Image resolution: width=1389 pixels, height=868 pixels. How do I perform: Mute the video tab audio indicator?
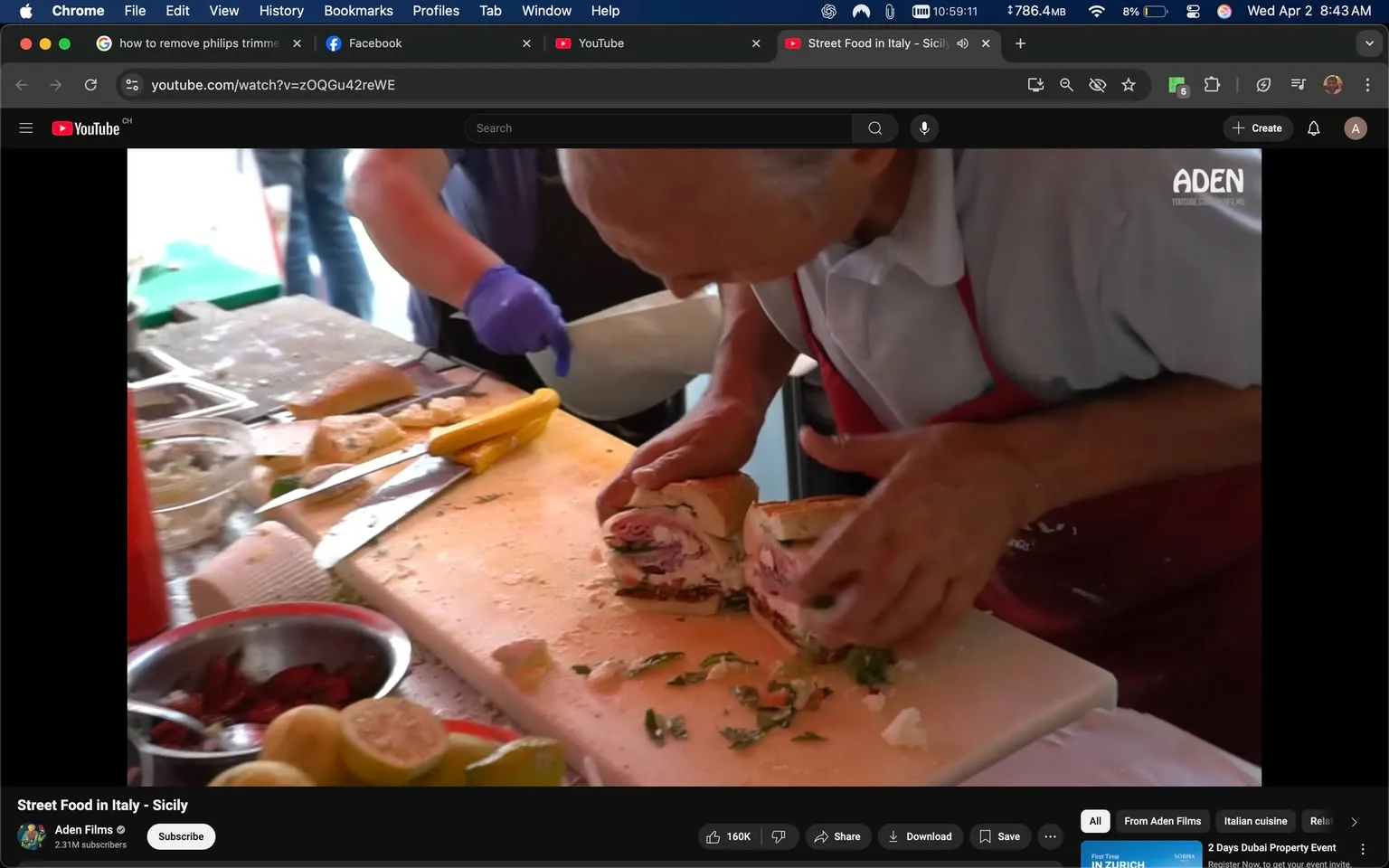962,42
